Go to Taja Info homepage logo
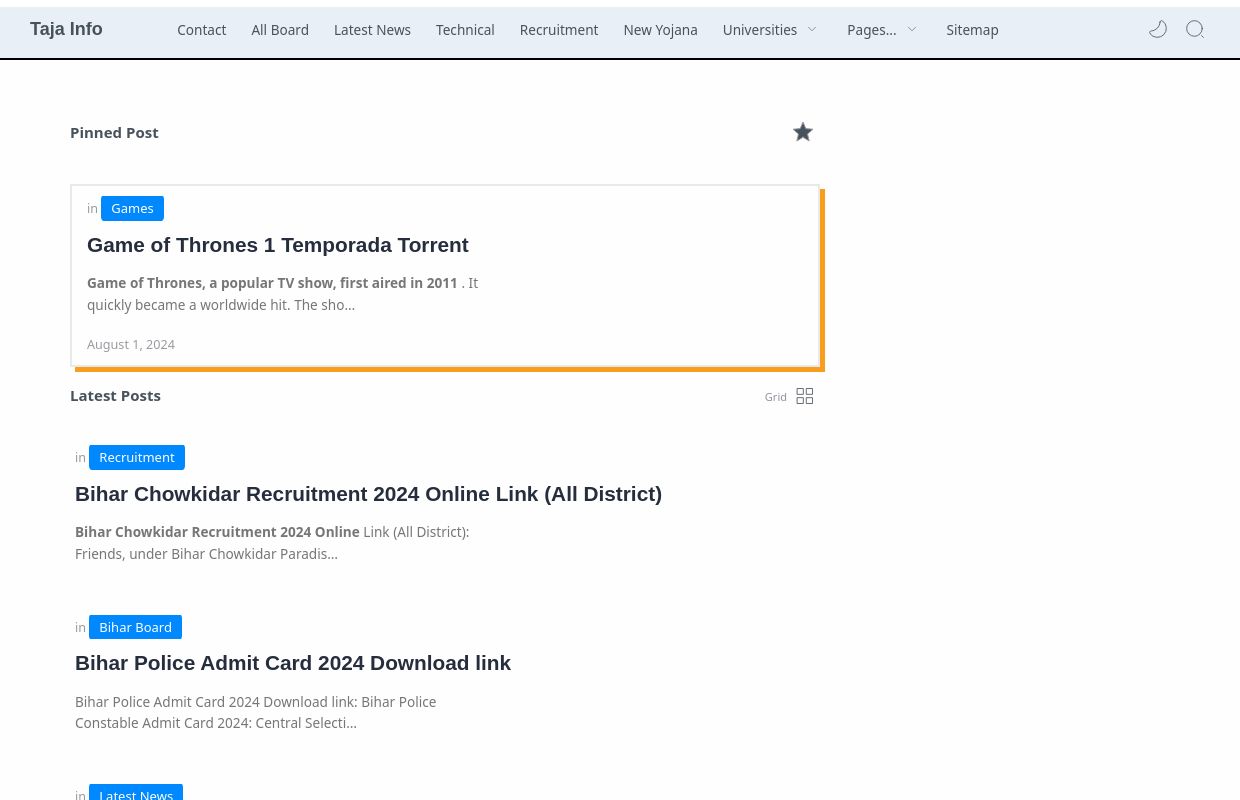 point(66,29)
